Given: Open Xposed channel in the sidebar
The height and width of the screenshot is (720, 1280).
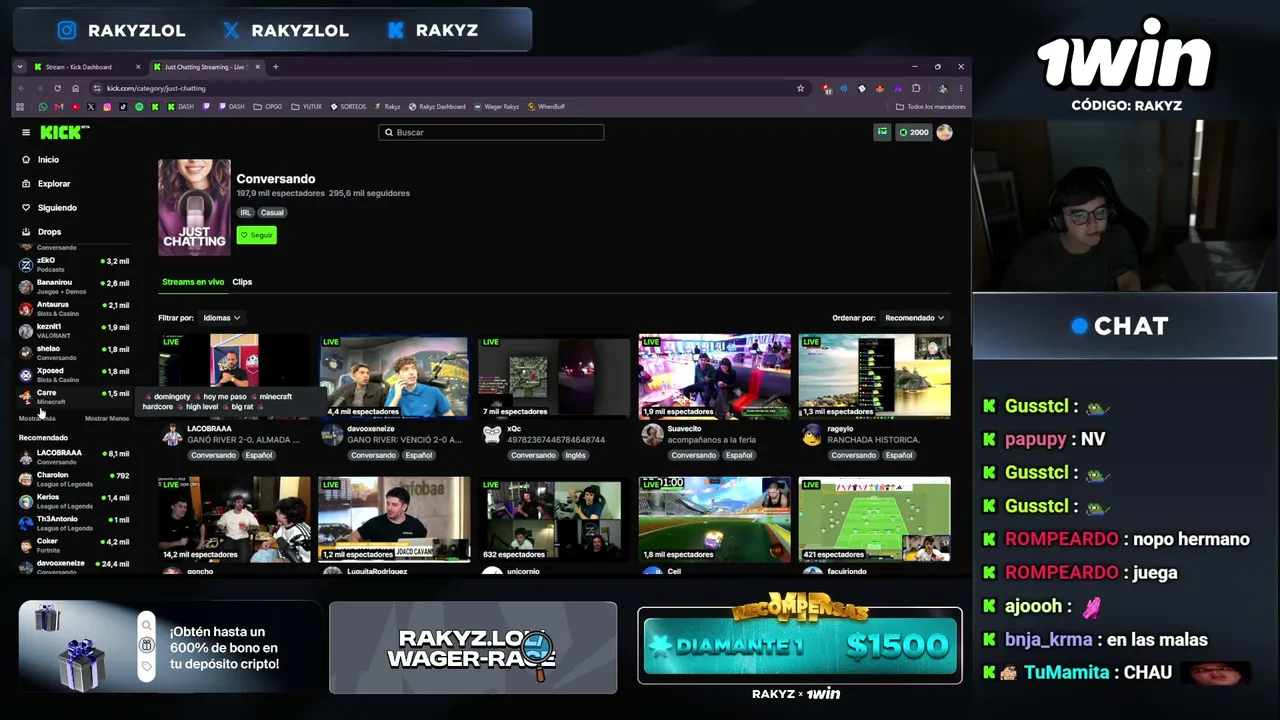Looking at the screenshot, I should 75,375.
